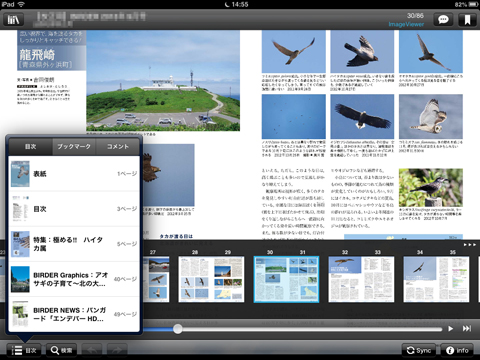This screenshot has height=360, width=480.
Task: Tap the battery indicator 82%
Action: [x=466, y=4]
